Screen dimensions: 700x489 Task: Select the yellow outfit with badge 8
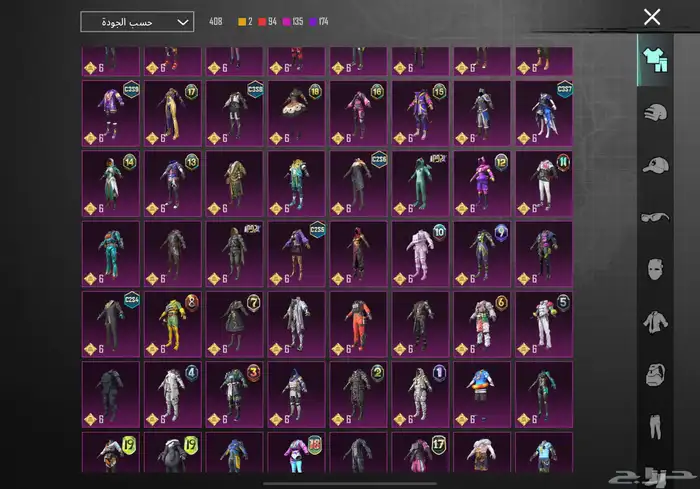172,323
